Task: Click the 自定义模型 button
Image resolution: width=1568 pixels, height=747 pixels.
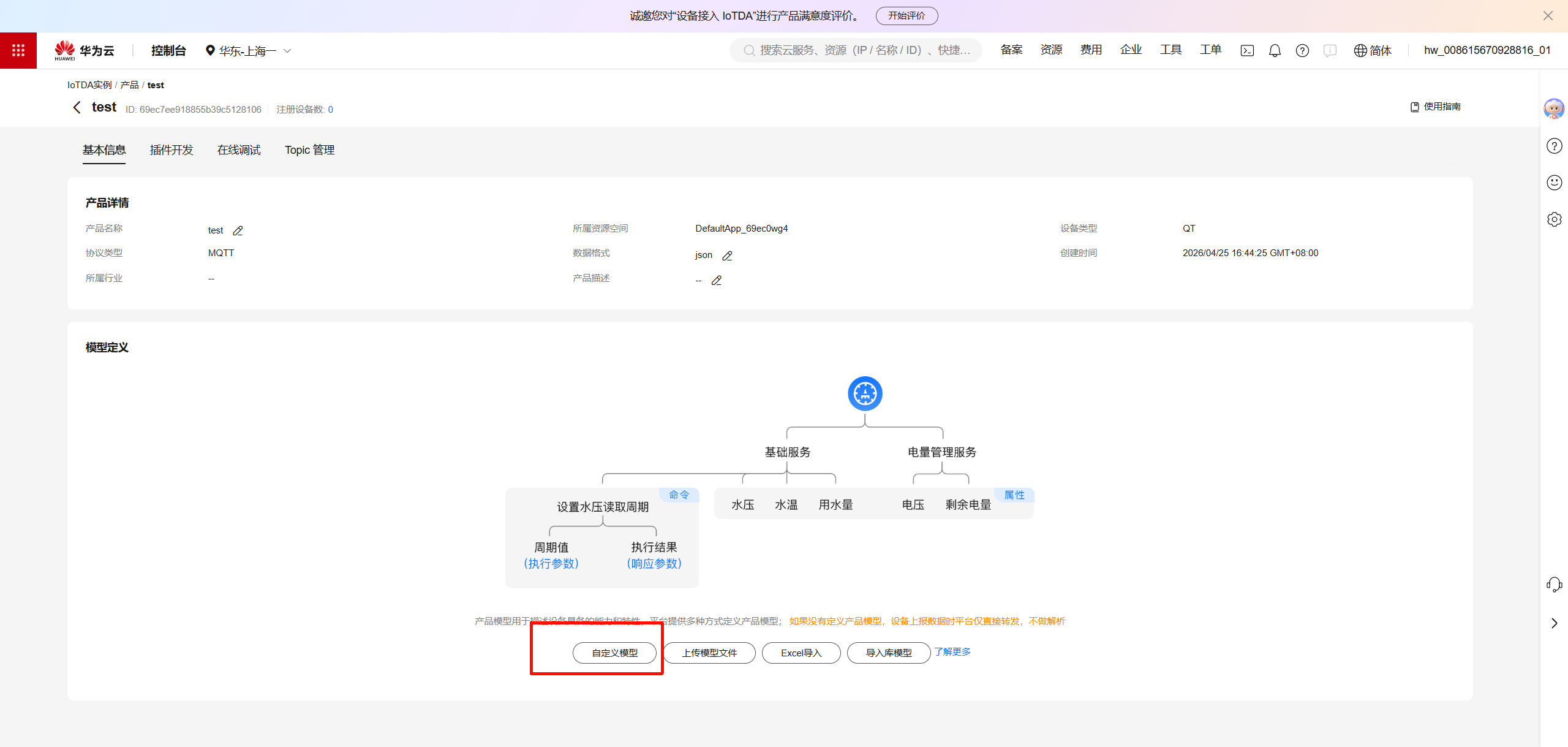Action: coord(614,653)
